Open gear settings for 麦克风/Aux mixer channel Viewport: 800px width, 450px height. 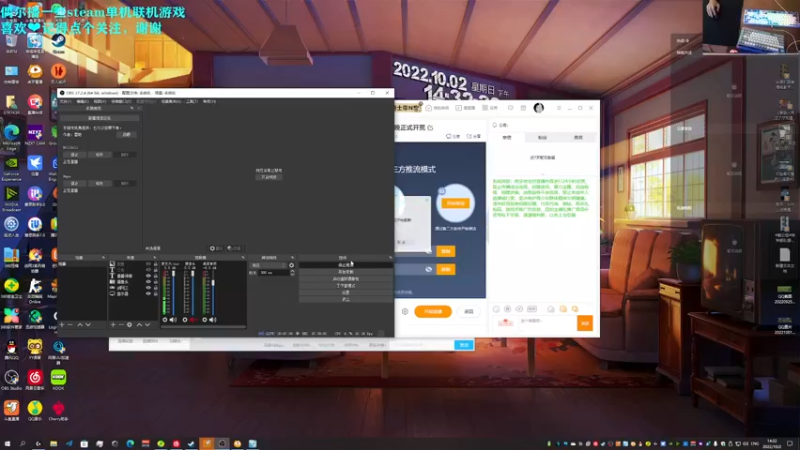(165, 320)
